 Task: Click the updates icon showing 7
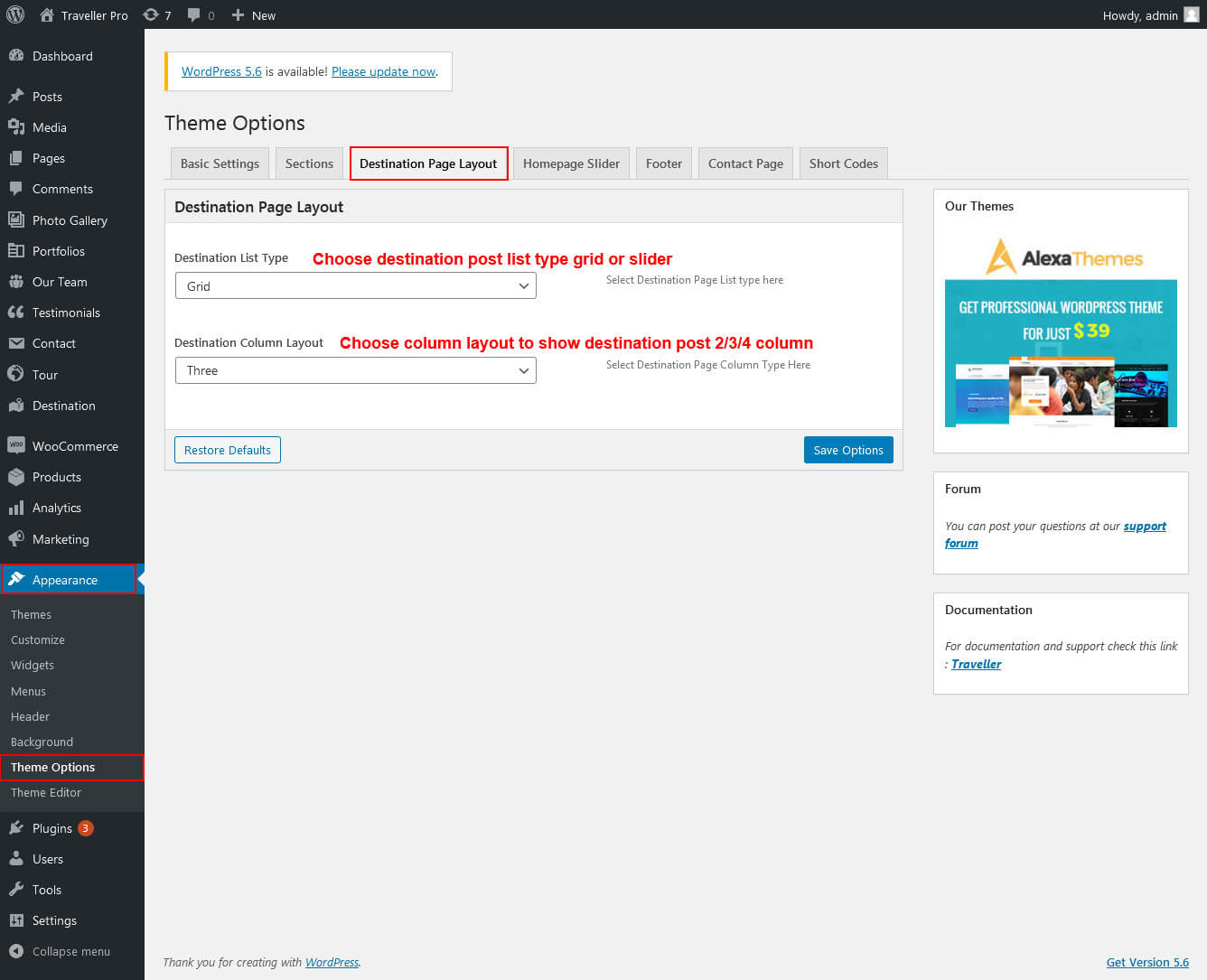pos(151,14)
